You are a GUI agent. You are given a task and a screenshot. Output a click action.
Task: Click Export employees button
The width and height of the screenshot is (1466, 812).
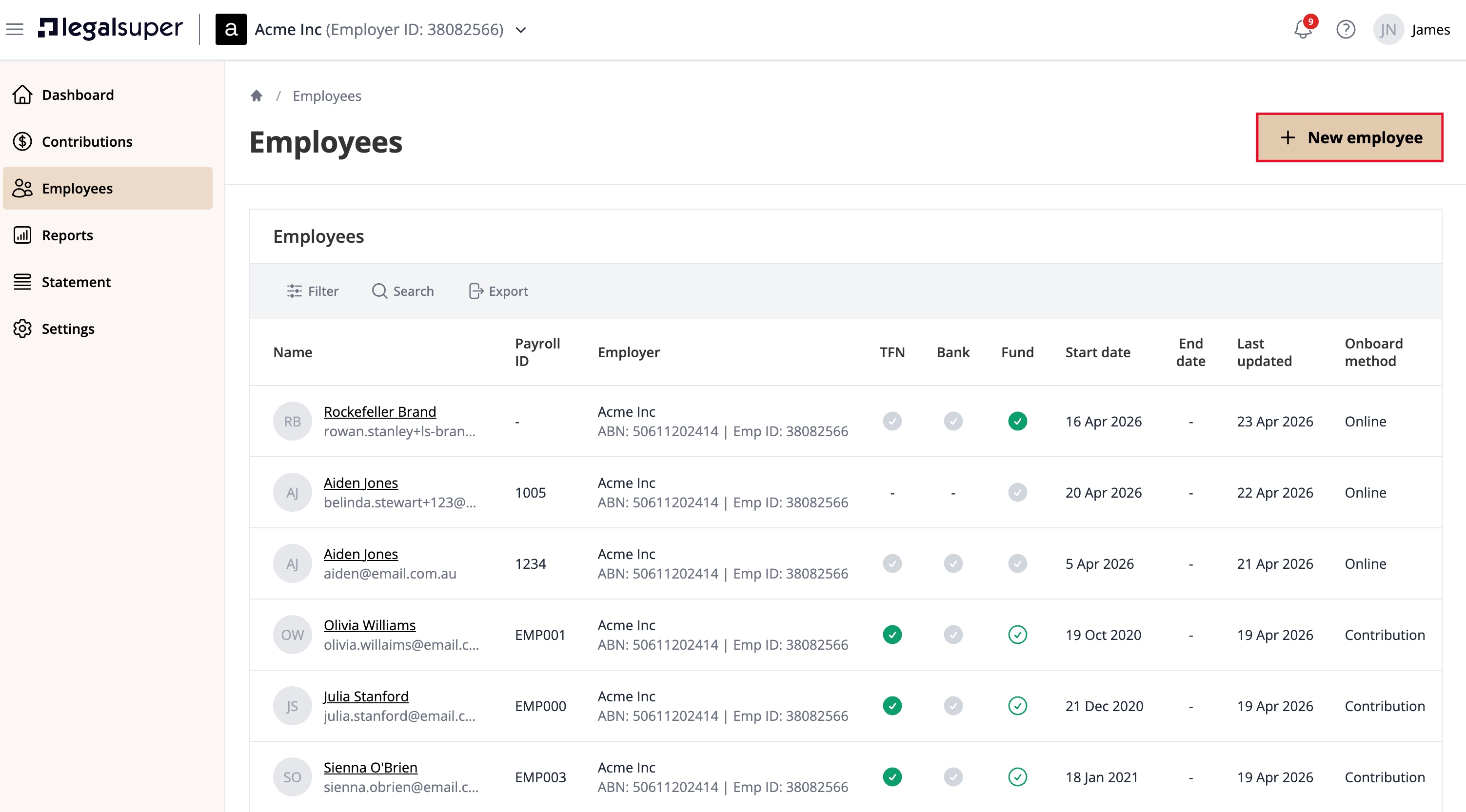tap(498, 290)
